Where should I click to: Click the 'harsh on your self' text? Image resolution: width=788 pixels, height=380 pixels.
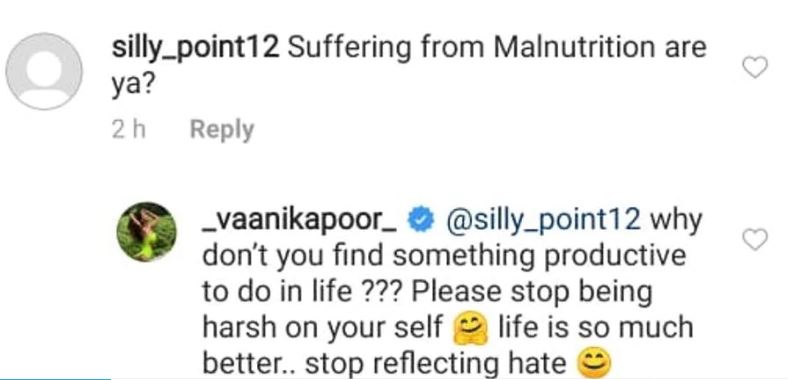[323, 330]
